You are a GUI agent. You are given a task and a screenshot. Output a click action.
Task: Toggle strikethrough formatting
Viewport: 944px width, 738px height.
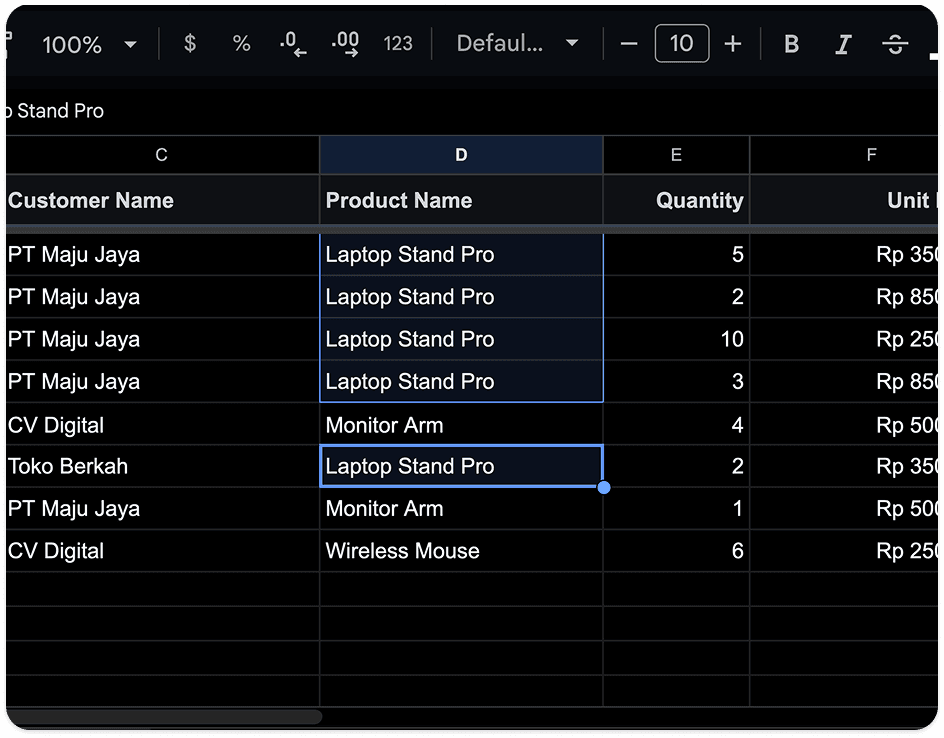coord(895,43)
